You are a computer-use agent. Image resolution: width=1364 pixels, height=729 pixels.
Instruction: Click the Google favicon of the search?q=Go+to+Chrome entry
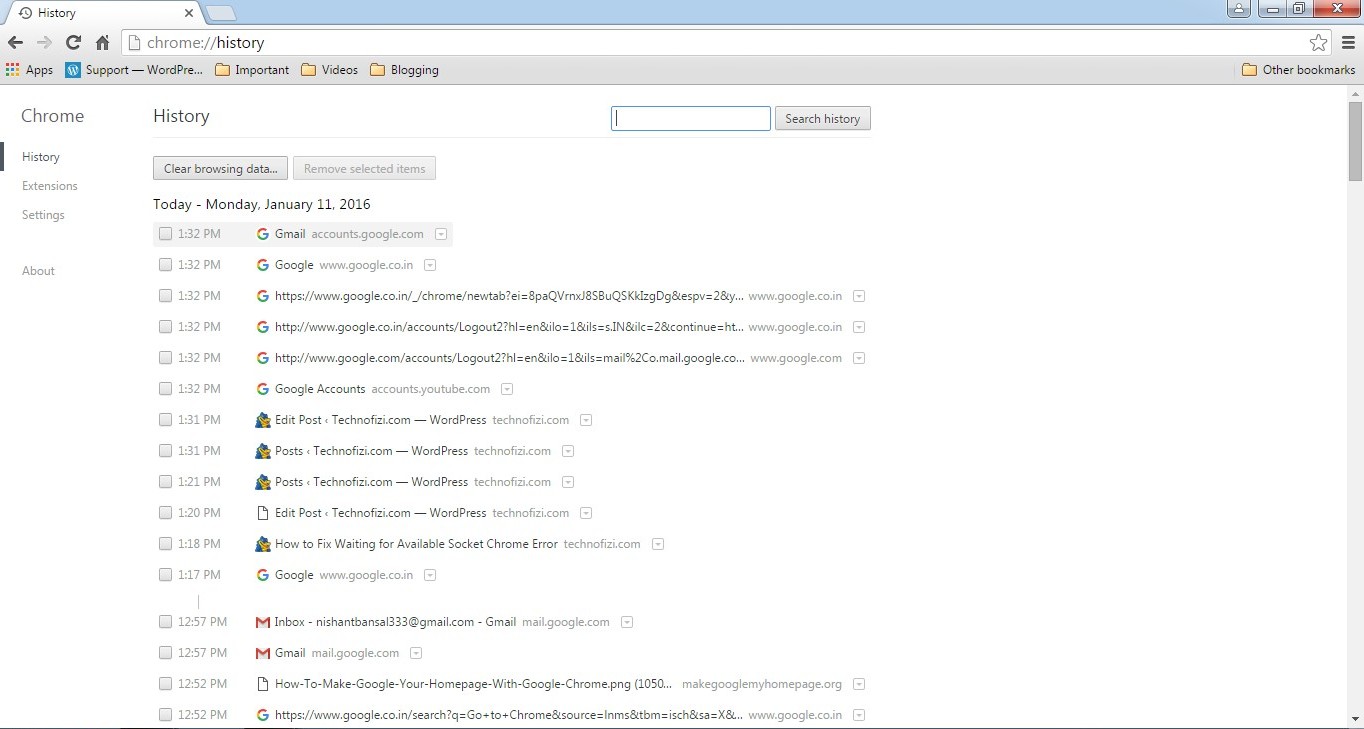click(263, 715)
